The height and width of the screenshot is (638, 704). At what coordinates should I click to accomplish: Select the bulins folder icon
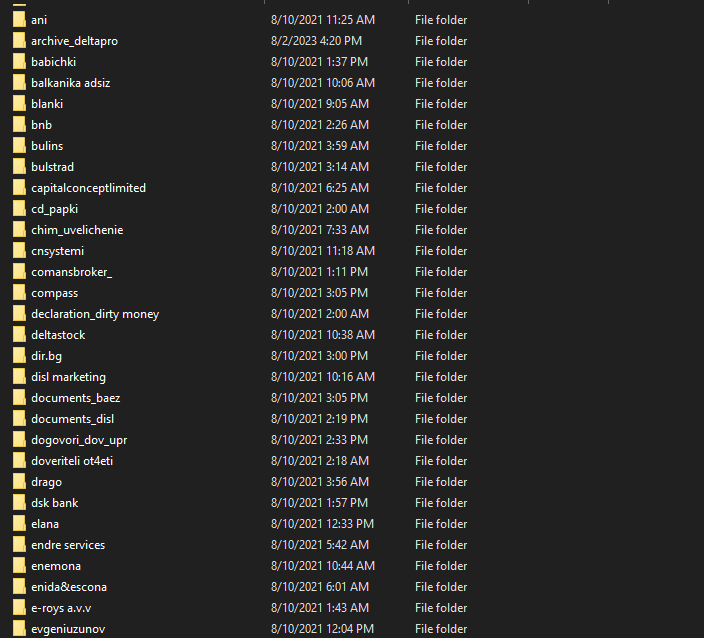[19, 146]
